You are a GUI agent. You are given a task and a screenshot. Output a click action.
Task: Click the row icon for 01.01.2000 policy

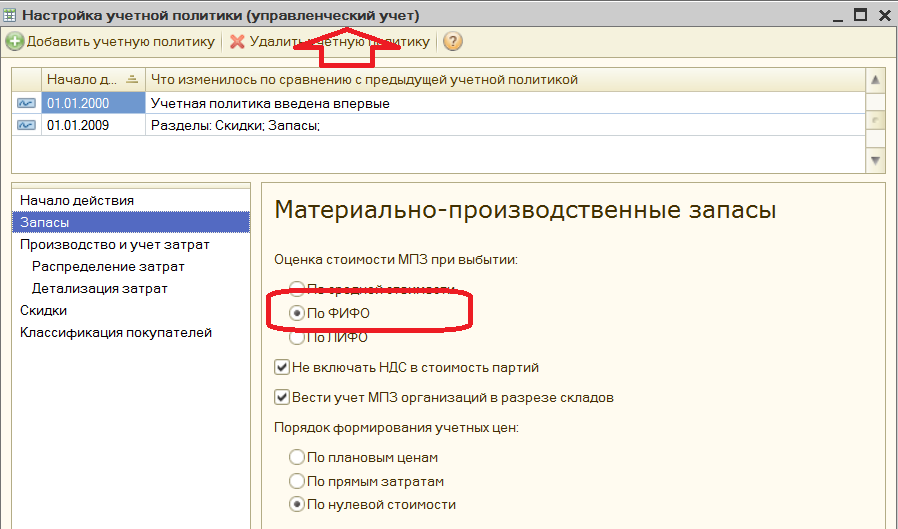[26, 103]
